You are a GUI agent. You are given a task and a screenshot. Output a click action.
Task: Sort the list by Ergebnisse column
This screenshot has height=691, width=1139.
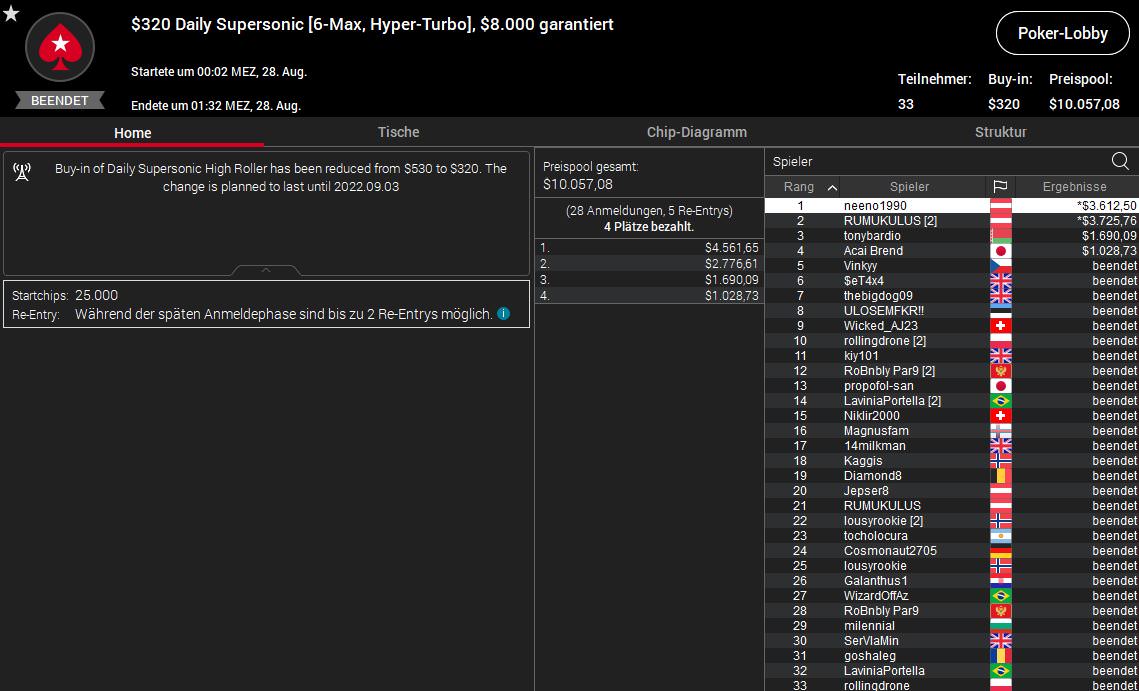1074,187
